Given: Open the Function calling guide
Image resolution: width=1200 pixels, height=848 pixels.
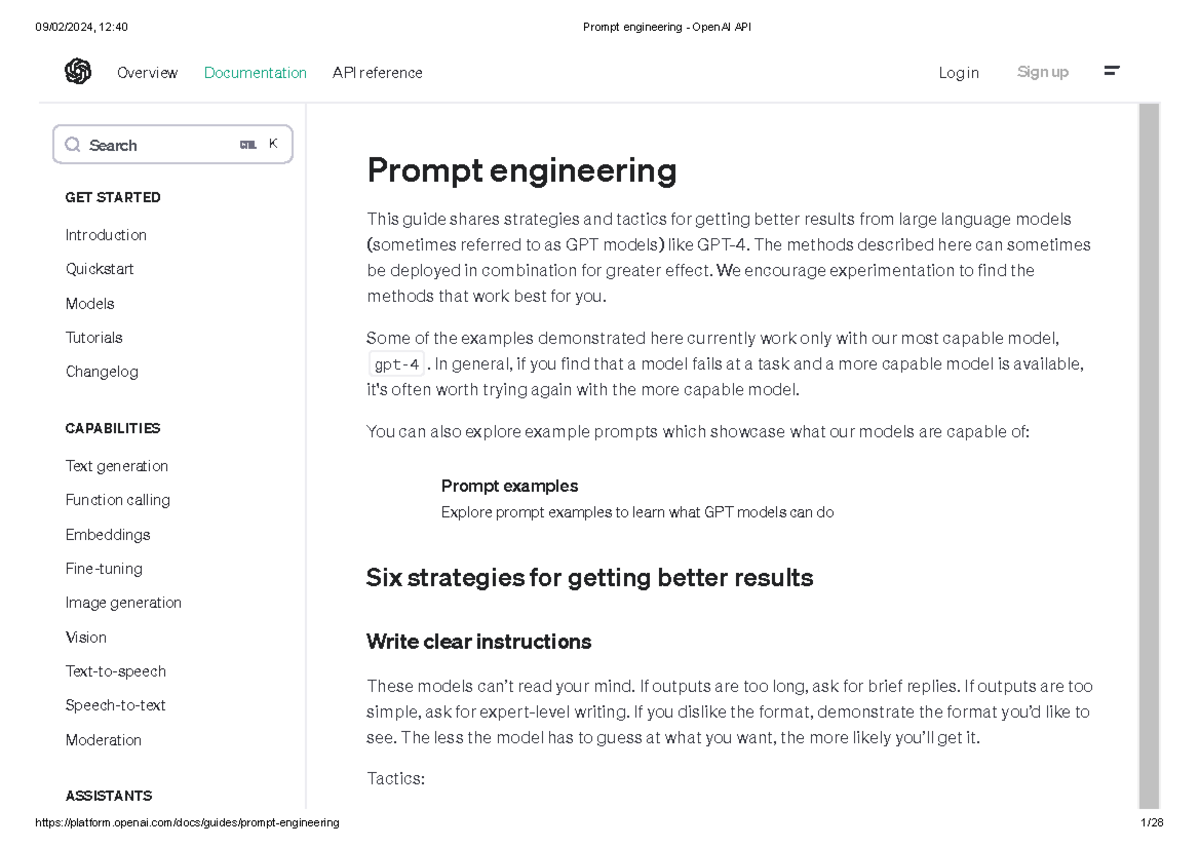Looking at the screenshot, I should (x=118, y=500).
